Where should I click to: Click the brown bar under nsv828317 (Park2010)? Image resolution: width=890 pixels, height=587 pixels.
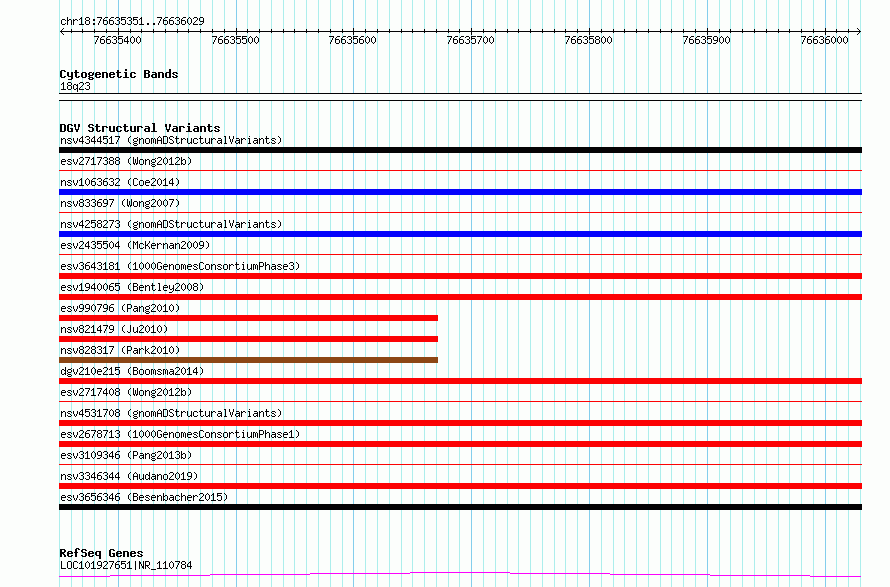[x=249, y=360]
